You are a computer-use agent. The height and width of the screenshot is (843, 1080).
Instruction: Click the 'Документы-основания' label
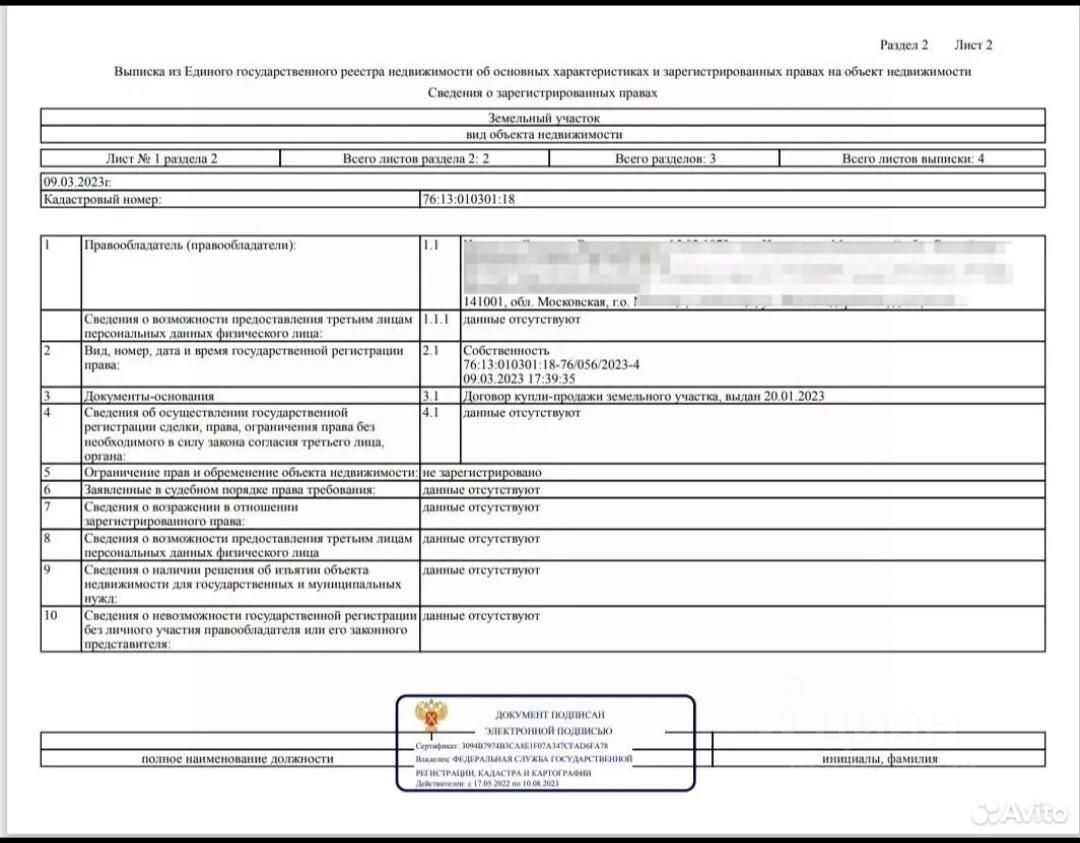(x=149, y=396)
